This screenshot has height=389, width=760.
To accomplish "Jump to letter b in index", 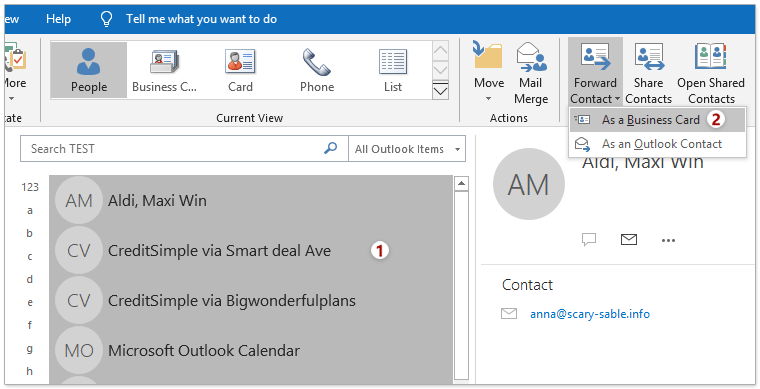I will point(30,233).
